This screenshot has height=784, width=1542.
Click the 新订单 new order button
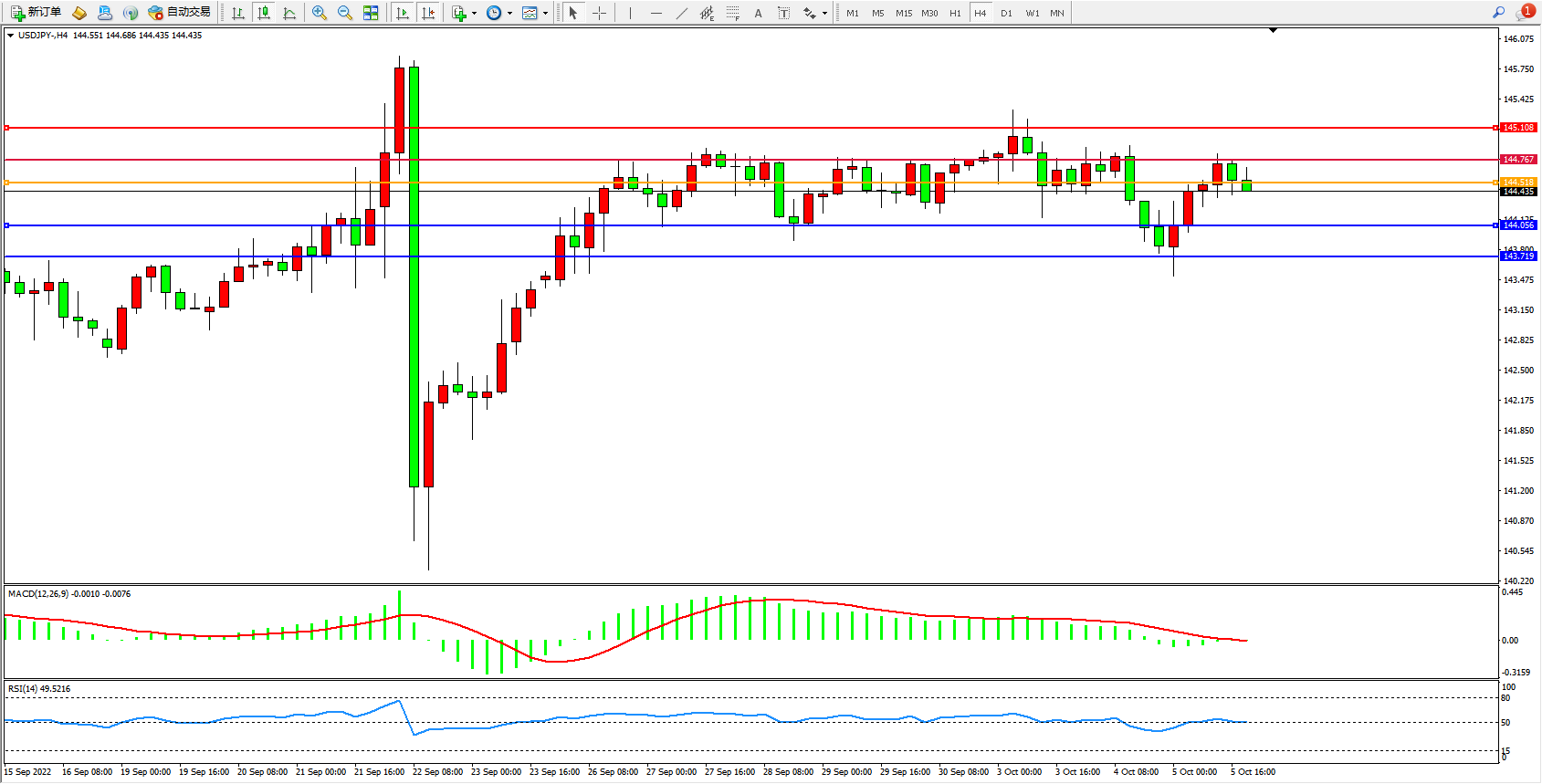(37, 13)
